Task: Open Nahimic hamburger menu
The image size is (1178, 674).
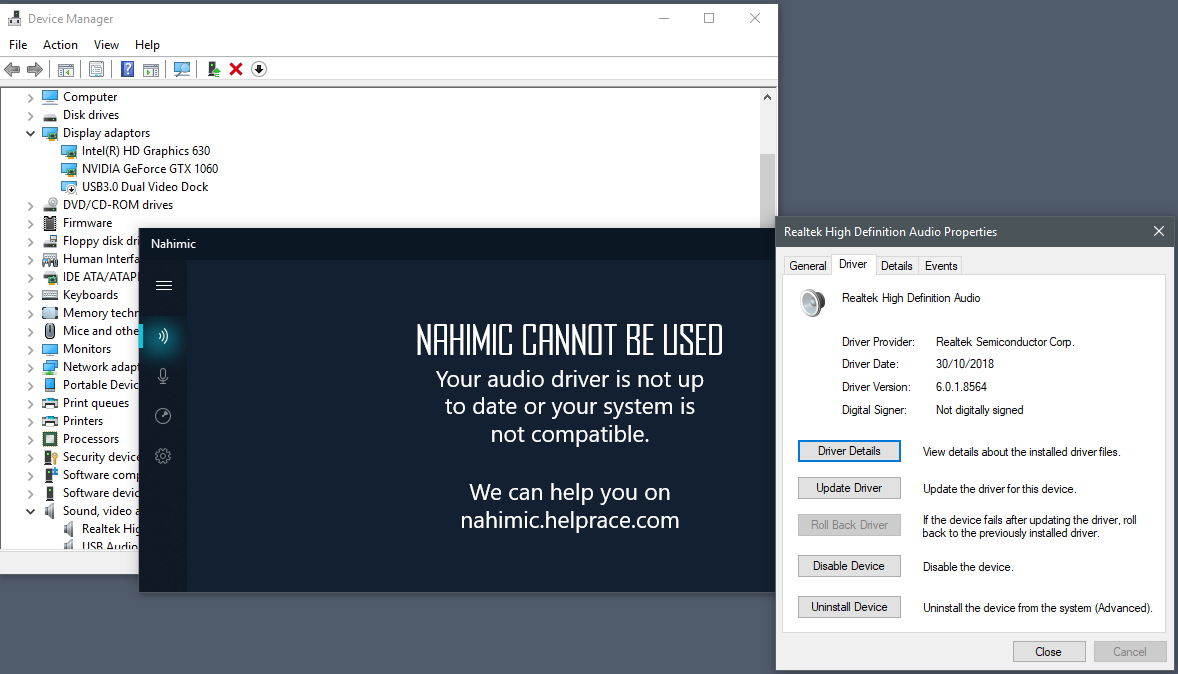Action: click(164, 286)
